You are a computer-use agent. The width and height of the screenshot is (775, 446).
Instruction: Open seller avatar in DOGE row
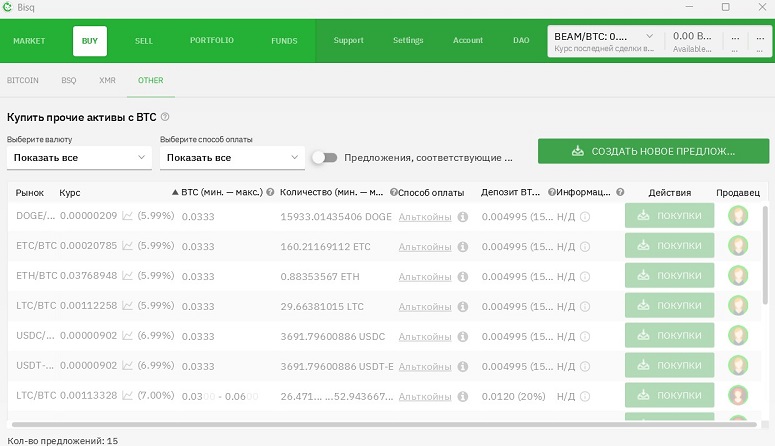[x=738, y=216]
